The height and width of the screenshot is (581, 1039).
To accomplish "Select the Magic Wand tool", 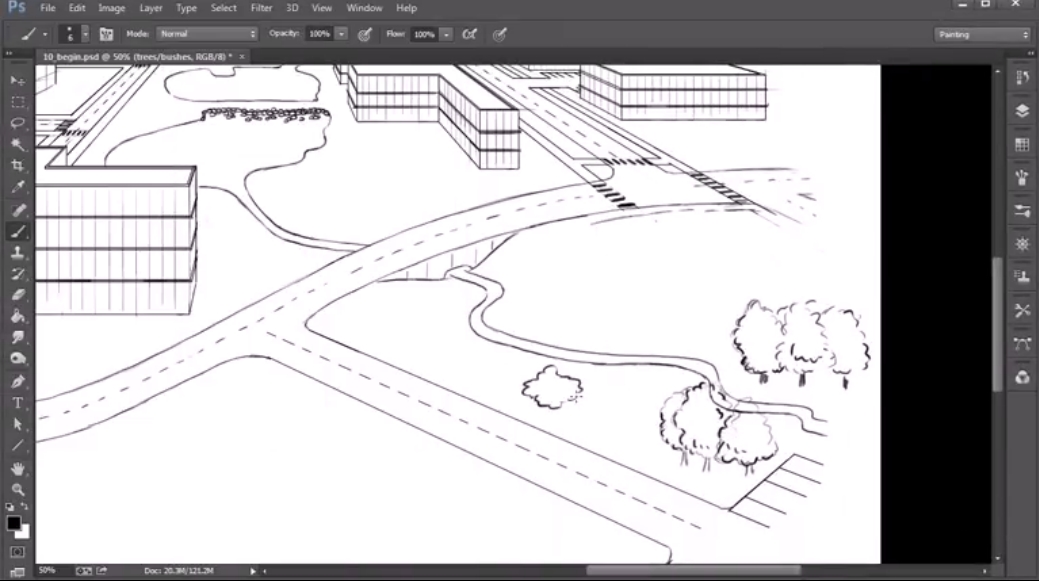I will click(18, 144).
